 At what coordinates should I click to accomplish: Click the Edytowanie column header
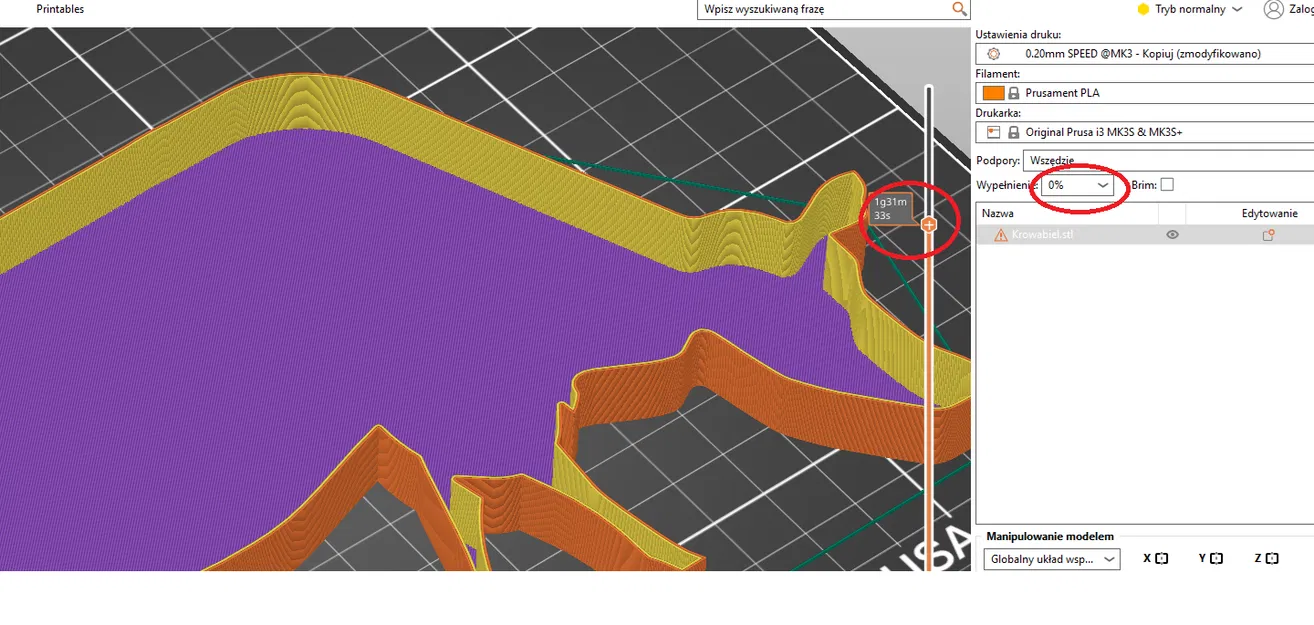tap(1270, 213)
